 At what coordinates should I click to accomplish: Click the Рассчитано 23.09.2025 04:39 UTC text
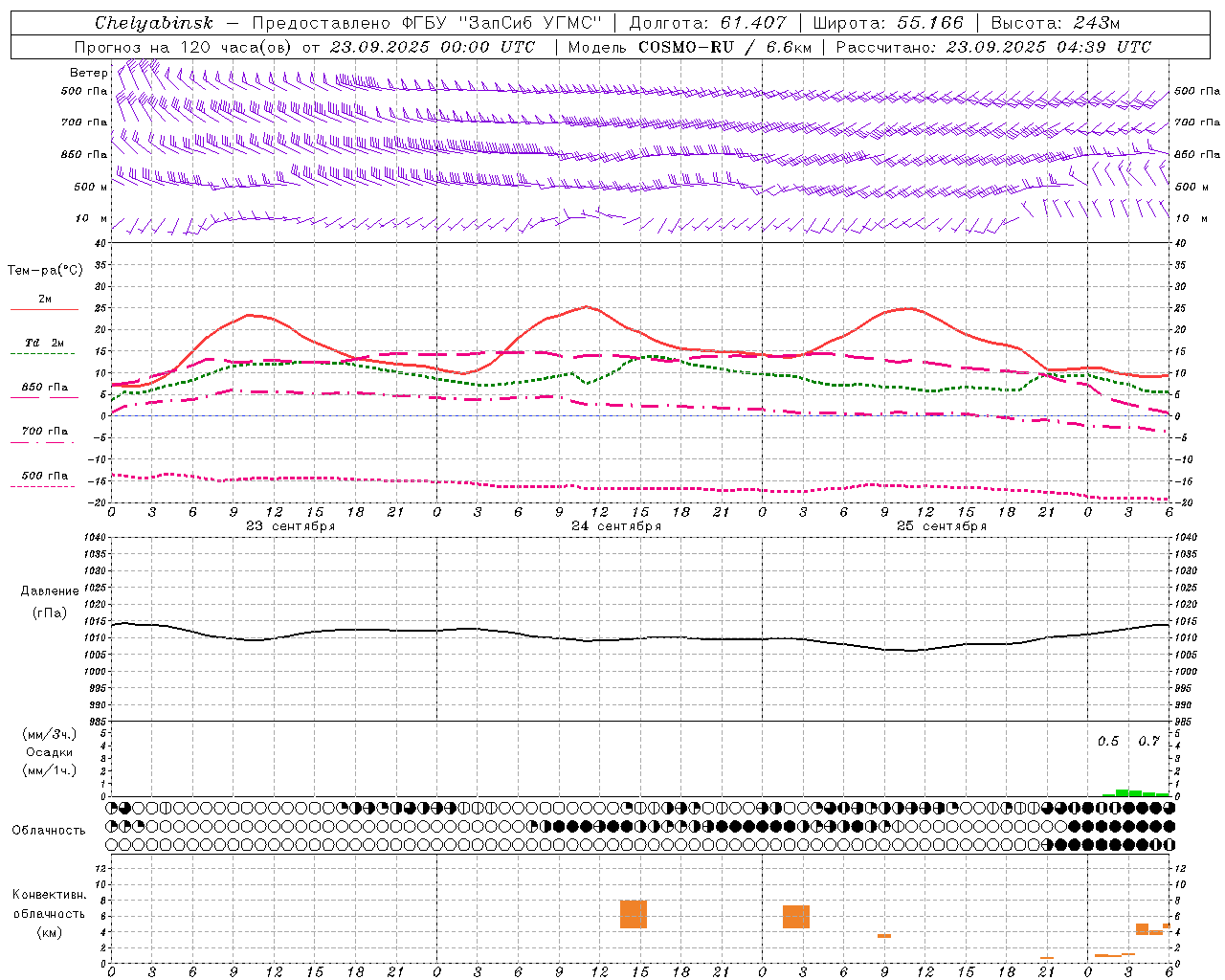pos(993,47)
